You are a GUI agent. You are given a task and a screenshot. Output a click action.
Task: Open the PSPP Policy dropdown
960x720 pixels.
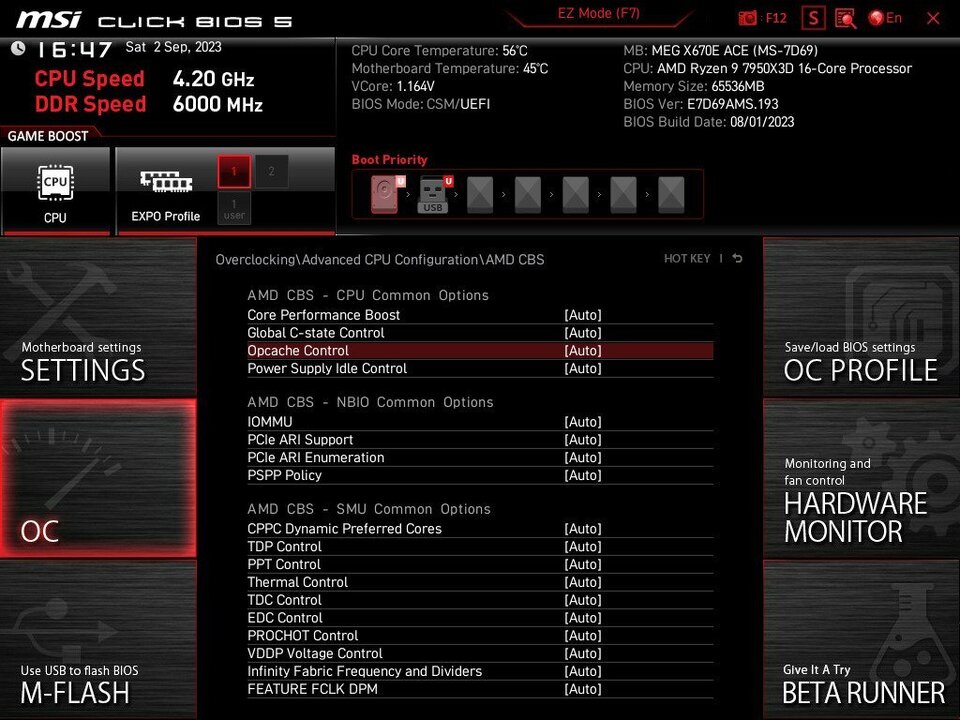[583, 475]
